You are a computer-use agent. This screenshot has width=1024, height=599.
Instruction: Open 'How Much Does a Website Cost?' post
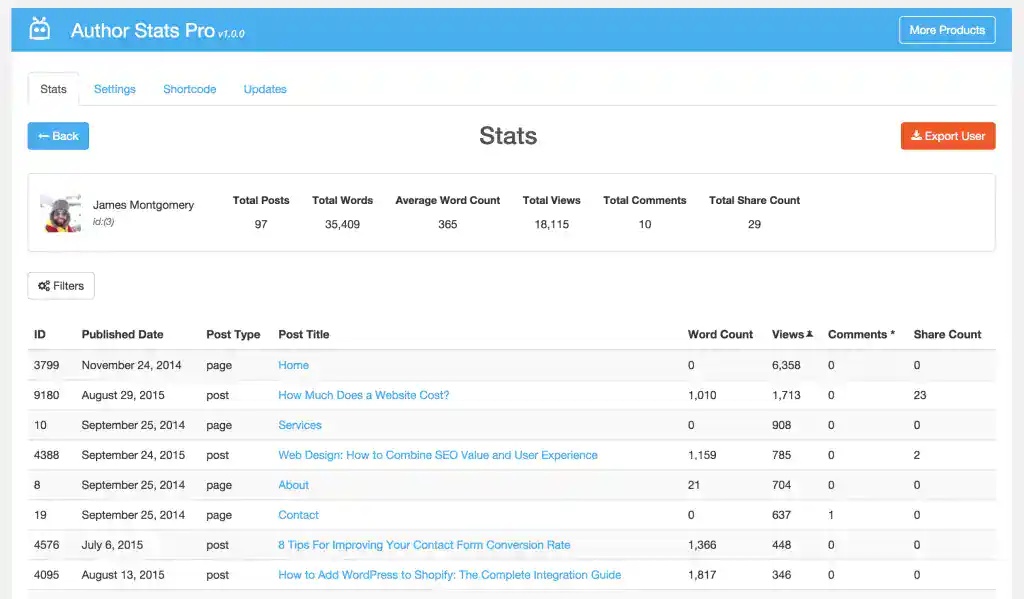[363, 395]
